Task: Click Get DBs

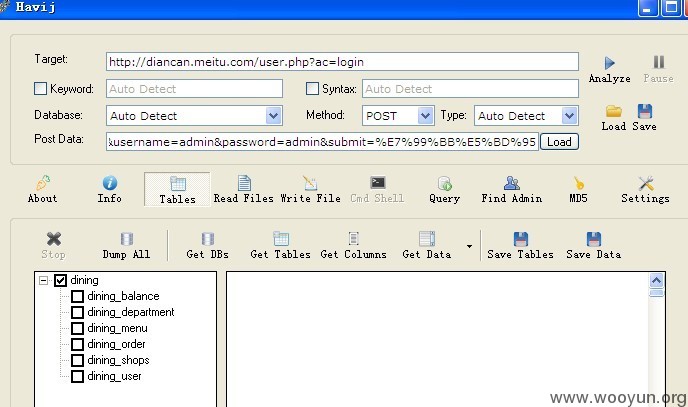Action: 208,246
